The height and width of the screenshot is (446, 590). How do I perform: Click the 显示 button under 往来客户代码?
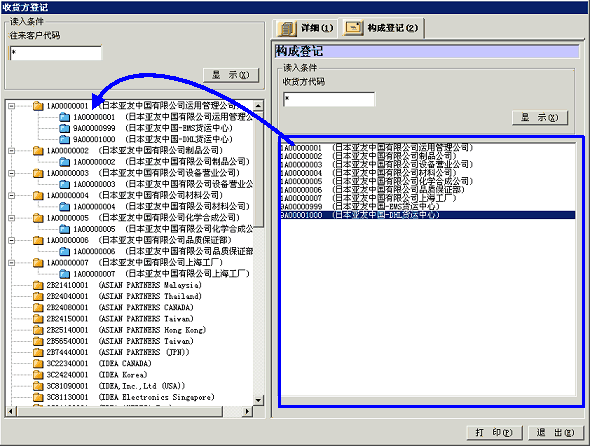231,75
